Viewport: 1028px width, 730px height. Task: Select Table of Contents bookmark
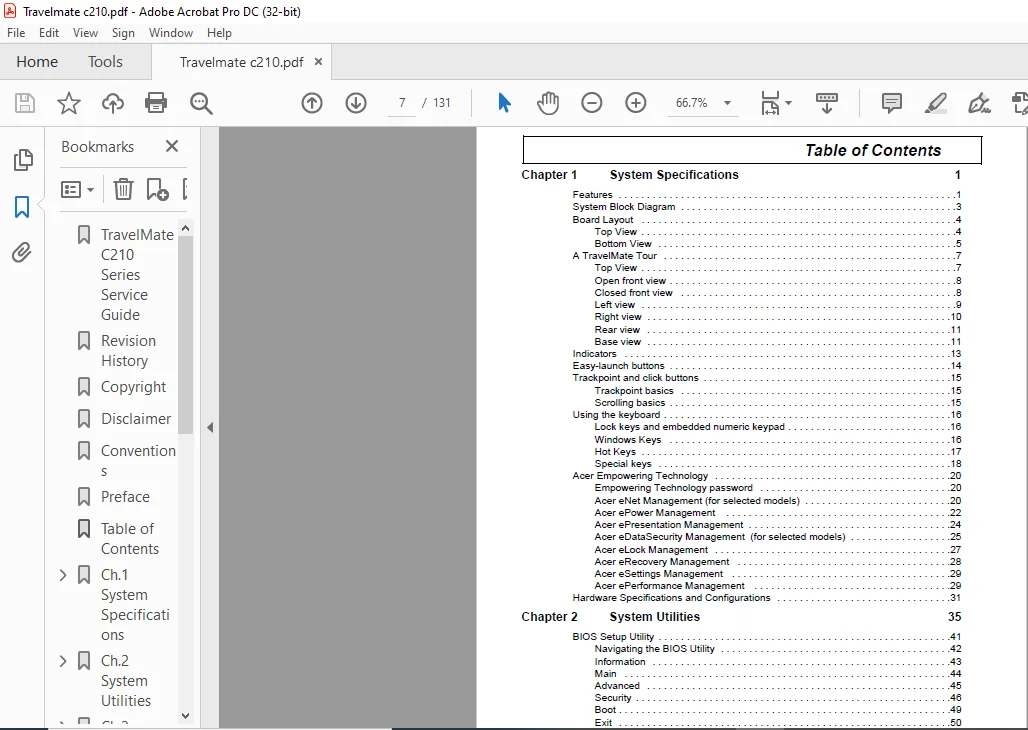[130, 538]
